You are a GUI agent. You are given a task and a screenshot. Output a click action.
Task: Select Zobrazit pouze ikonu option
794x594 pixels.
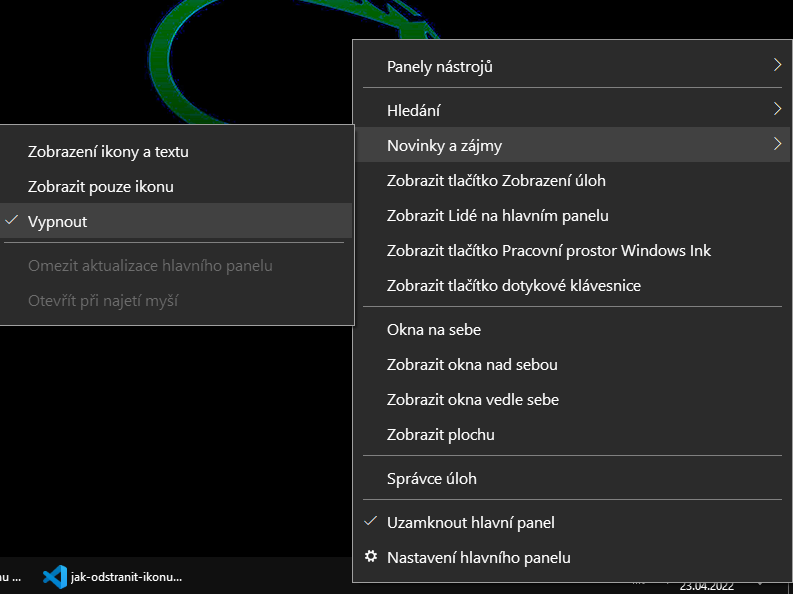[x=101, y=186]
